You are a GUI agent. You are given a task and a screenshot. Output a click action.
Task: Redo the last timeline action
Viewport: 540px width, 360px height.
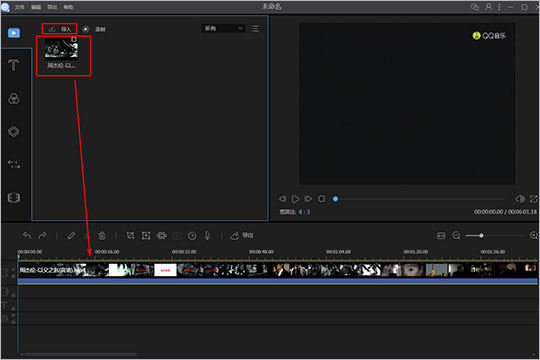click(43, 235)
